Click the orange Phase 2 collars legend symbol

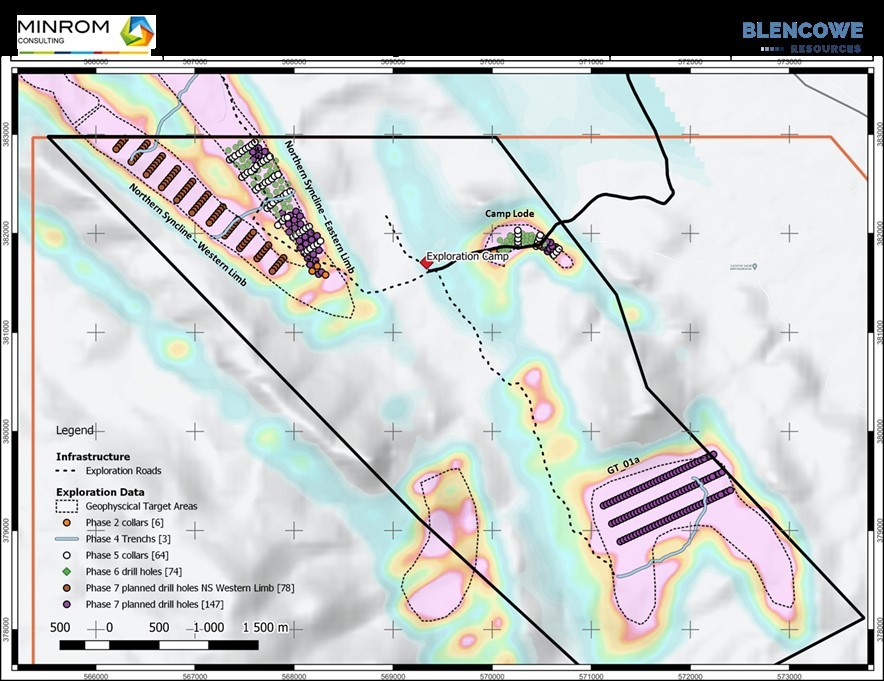click(x=66, y=521)
